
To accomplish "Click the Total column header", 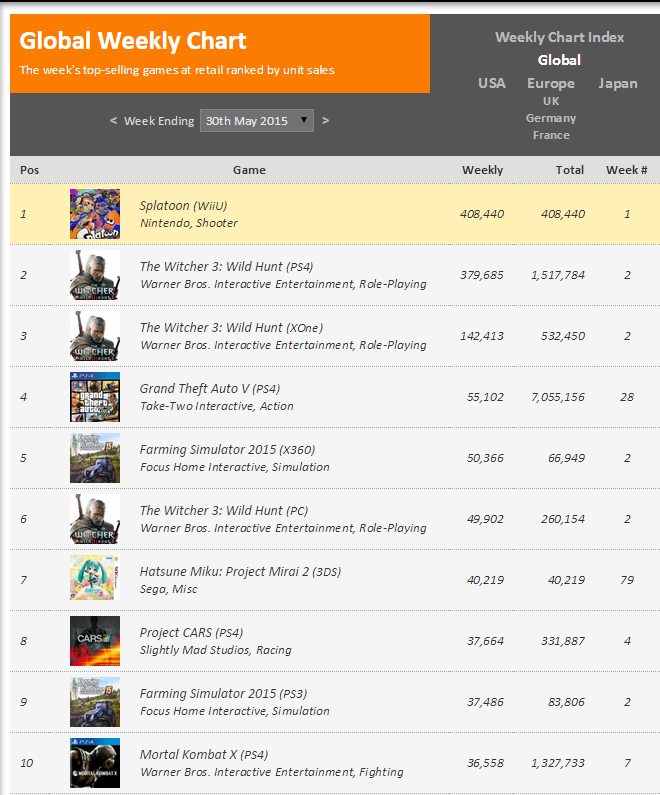I will [x=569, y=170].
